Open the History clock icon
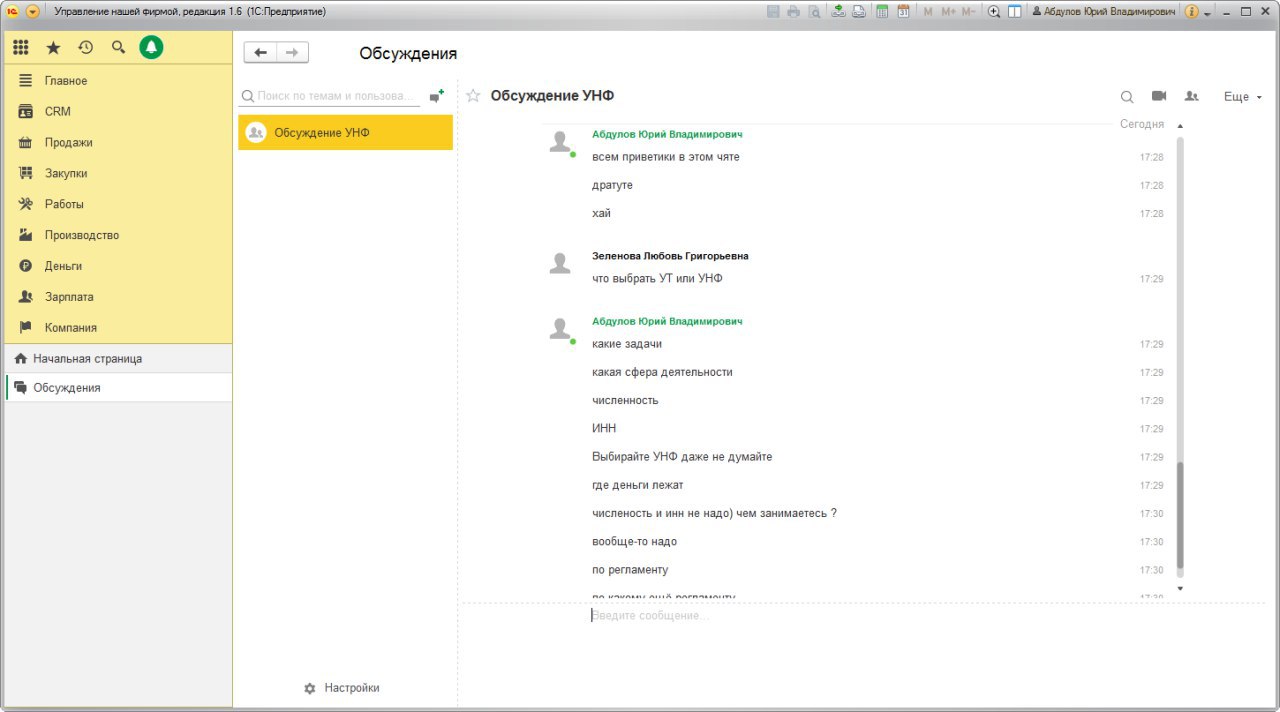The width and height of the screenshot is (1280, 712). [86, 47]
